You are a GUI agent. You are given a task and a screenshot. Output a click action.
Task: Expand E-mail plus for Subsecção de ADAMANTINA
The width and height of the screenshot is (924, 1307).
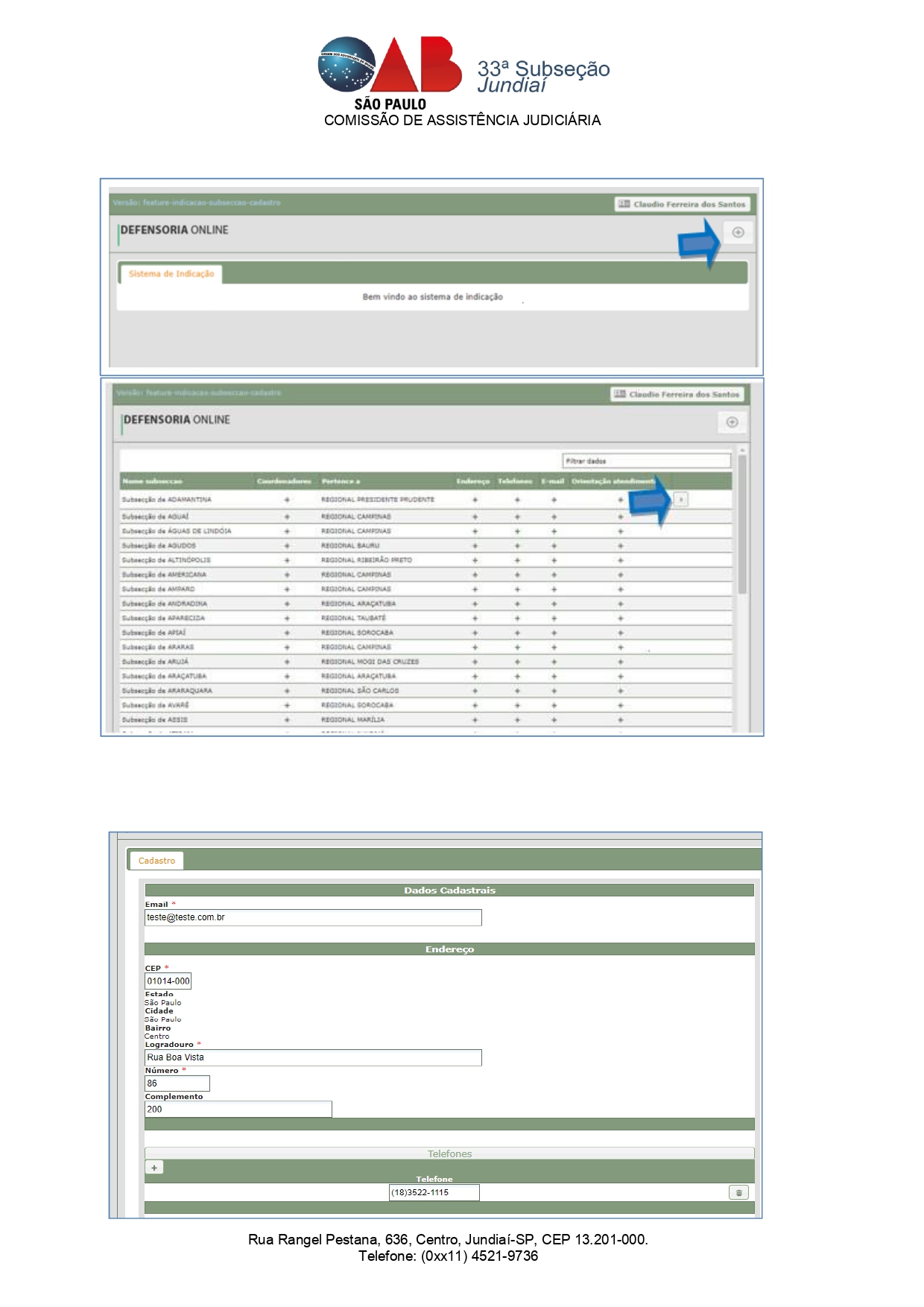coord(554,500)
